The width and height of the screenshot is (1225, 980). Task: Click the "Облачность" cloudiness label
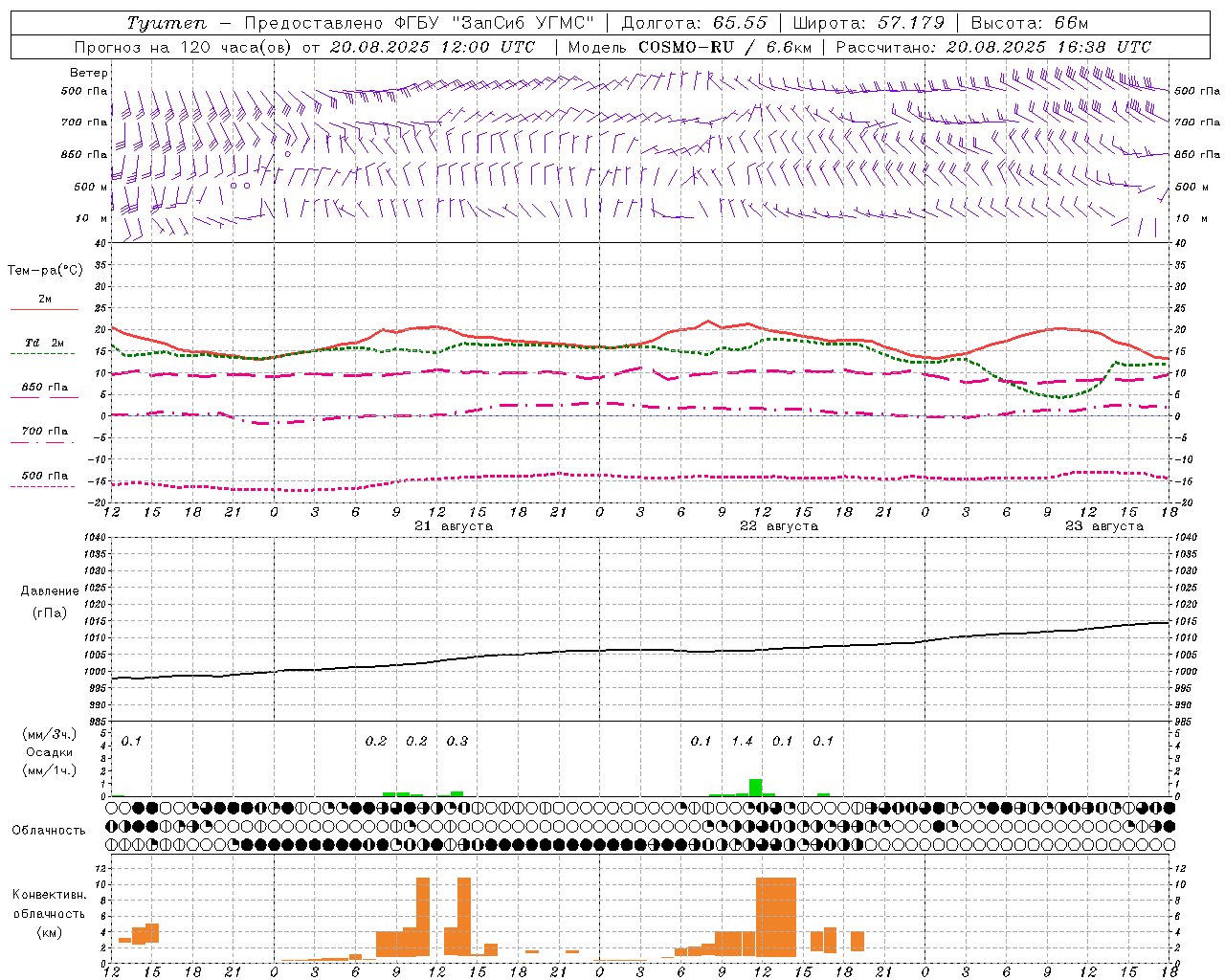[49, 831]
